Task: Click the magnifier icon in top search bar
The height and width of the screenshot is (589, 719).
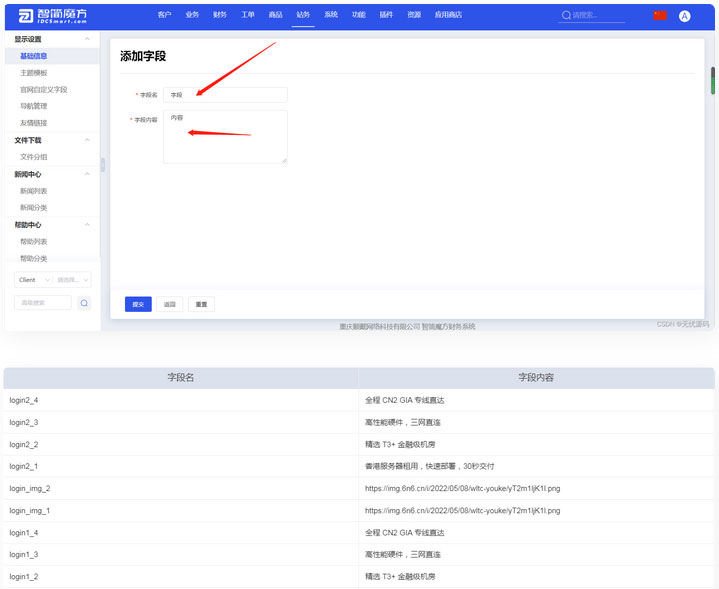Action: click(x=566, y=16)
